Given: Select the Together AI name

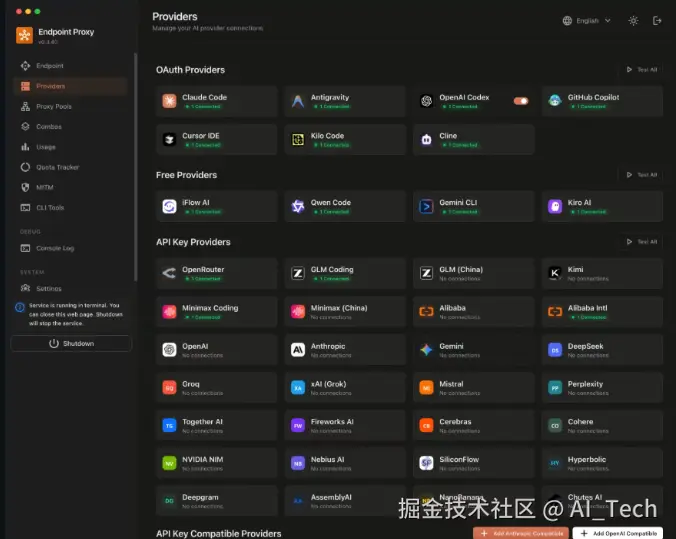Looking at the screenshot, I should pos(202,421).
